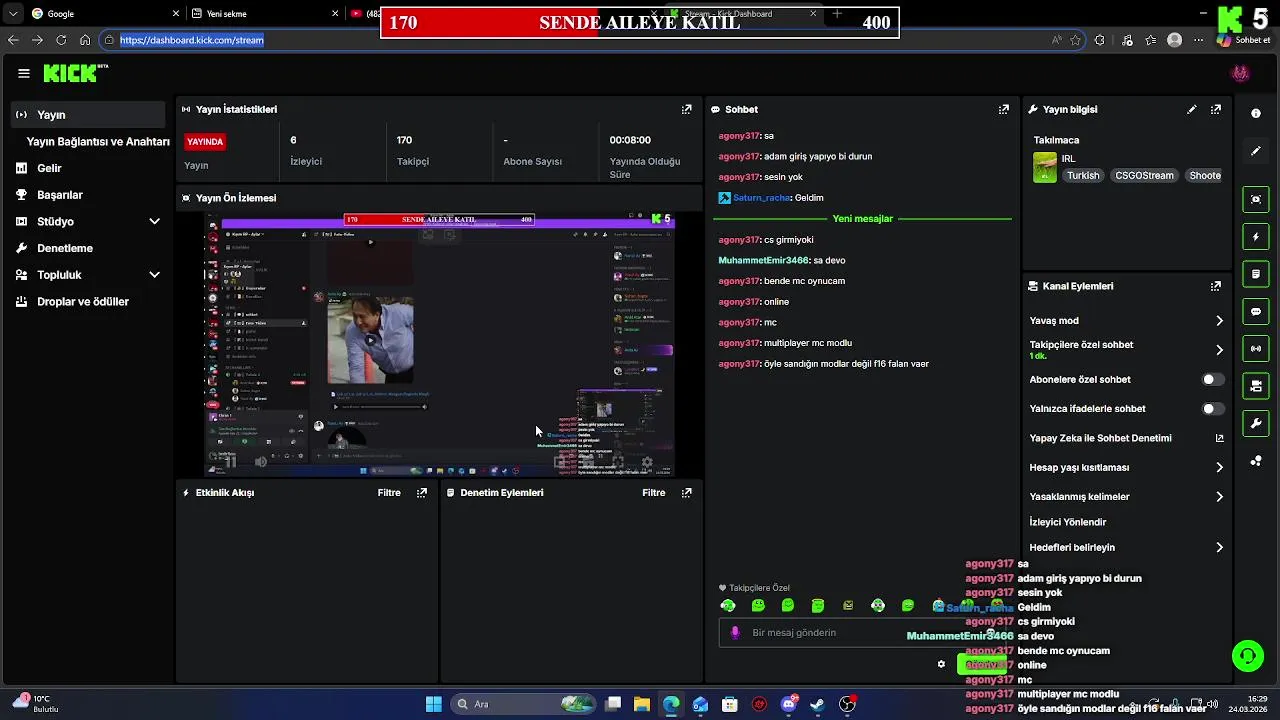The image size is (1280, 720).
Task: Click the stream preview video
Action: (x=440, y=345)
